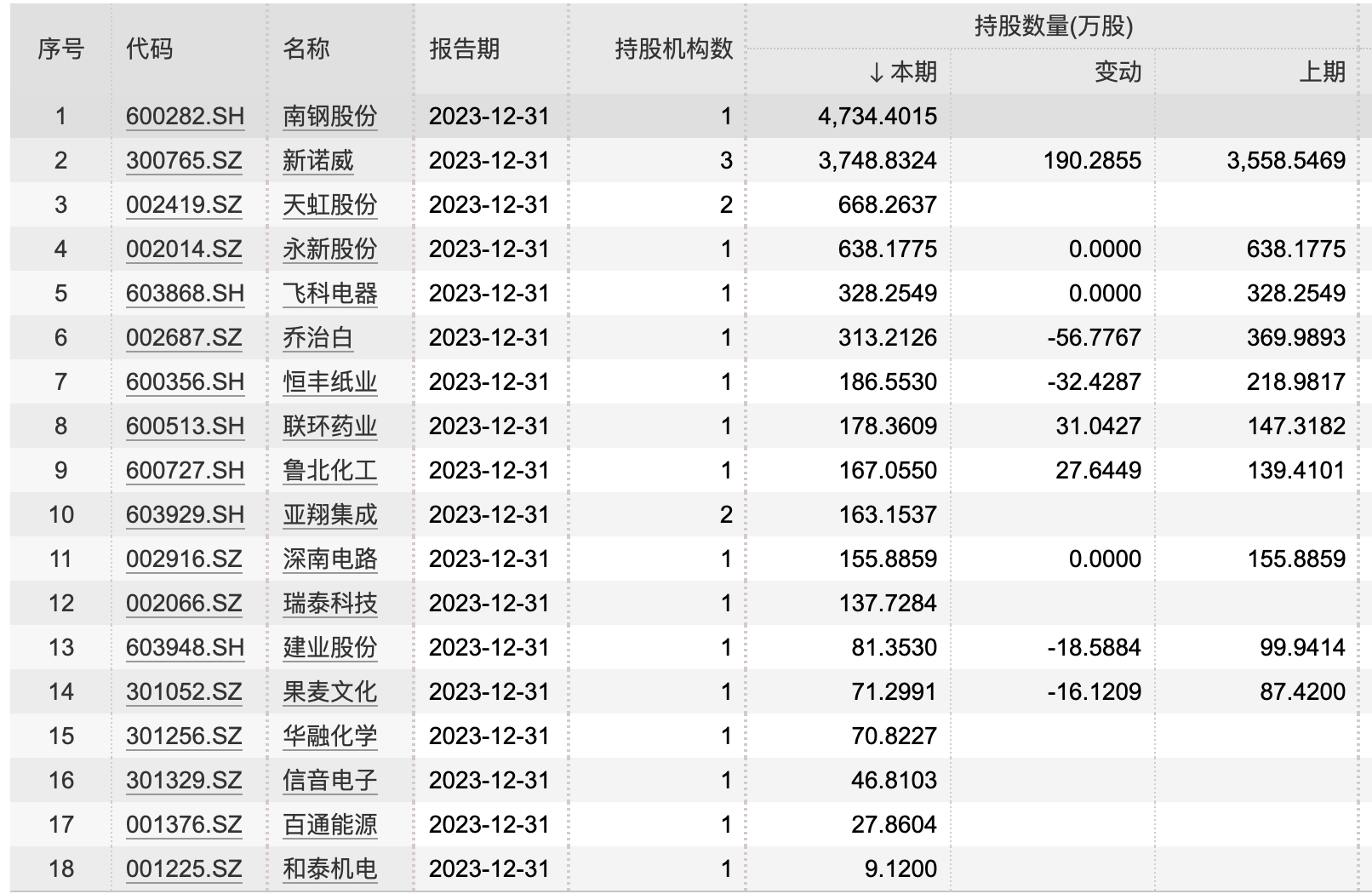The width and height of the screenshot is (1372, 894).
Task: Select the previous value 3,558.5469
Action: (1286, 161)
